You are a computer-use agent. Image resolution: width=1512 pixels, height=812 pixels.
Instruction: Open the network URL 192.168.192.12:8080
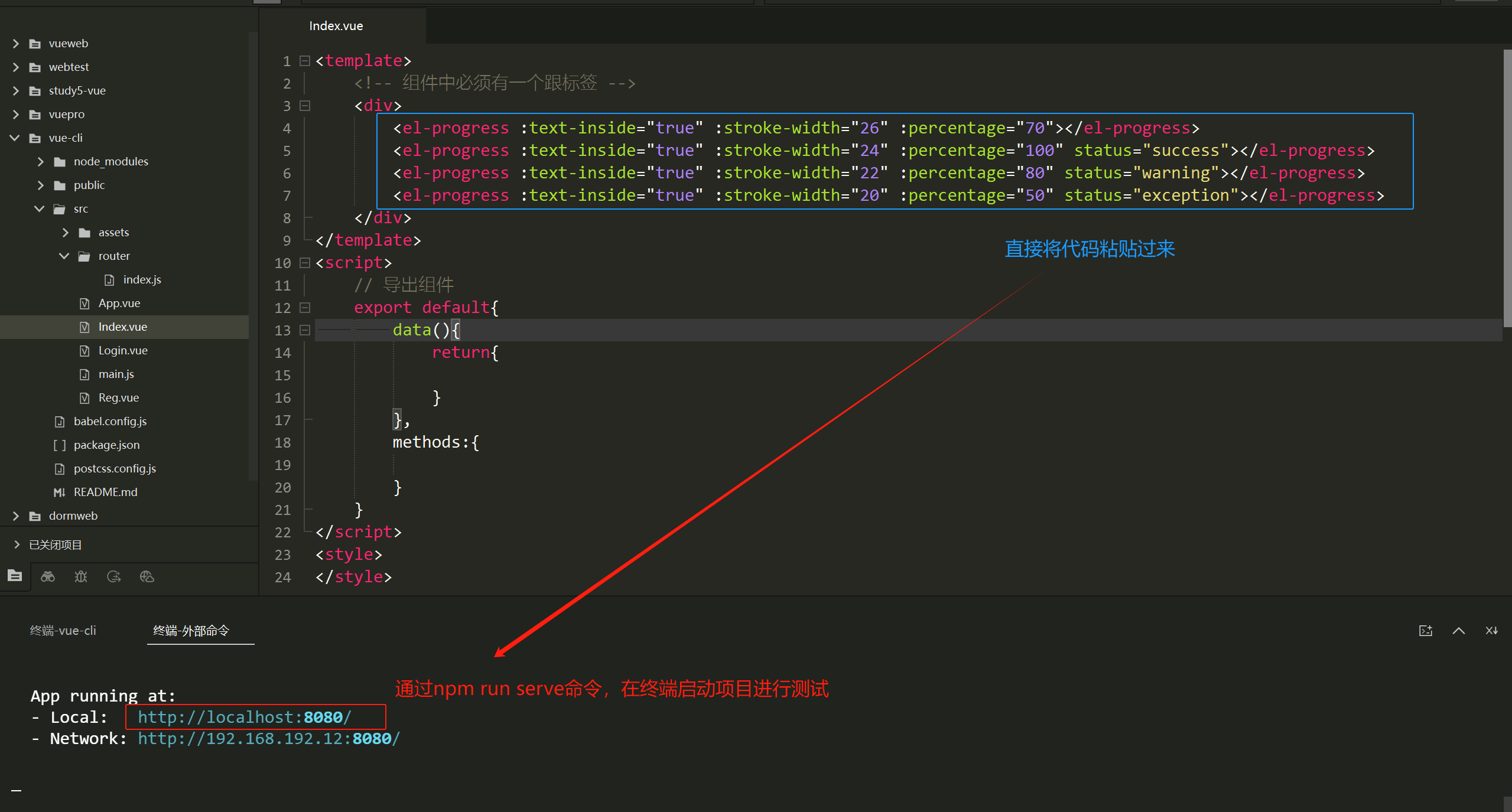(269, 738)
